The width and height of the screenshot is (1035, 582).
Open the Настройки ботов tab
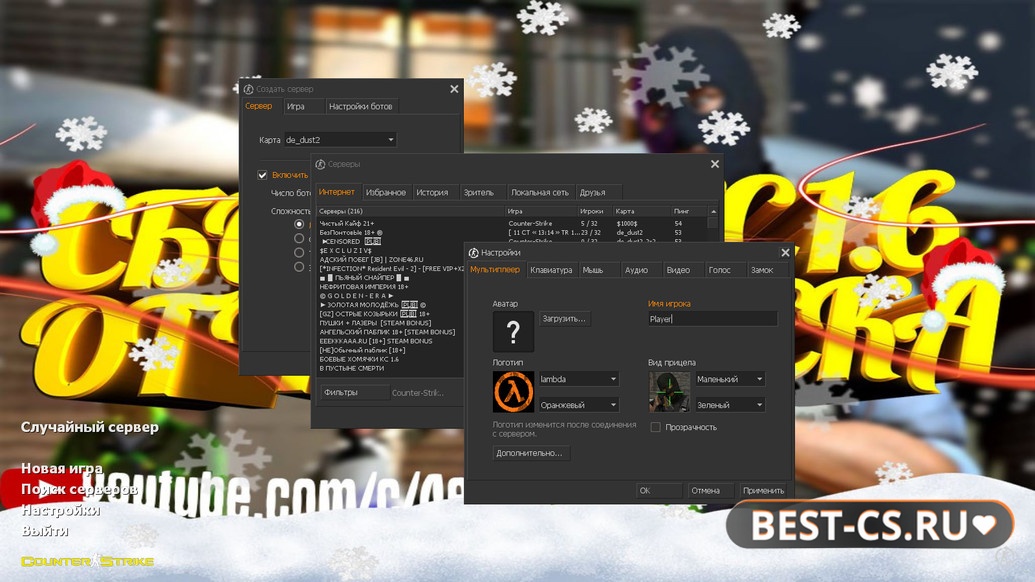click(360, 106)
